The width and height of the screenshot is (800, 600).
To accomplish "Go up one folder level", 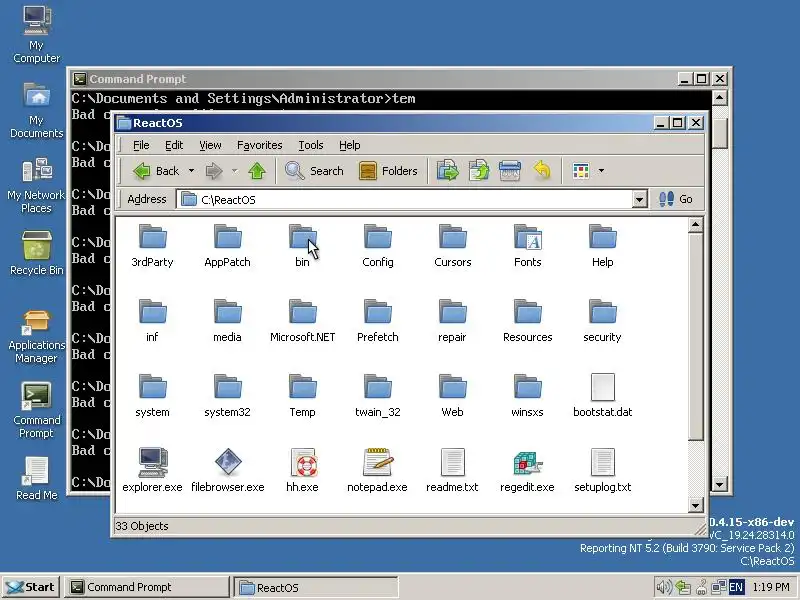I will tap(257, 171).
